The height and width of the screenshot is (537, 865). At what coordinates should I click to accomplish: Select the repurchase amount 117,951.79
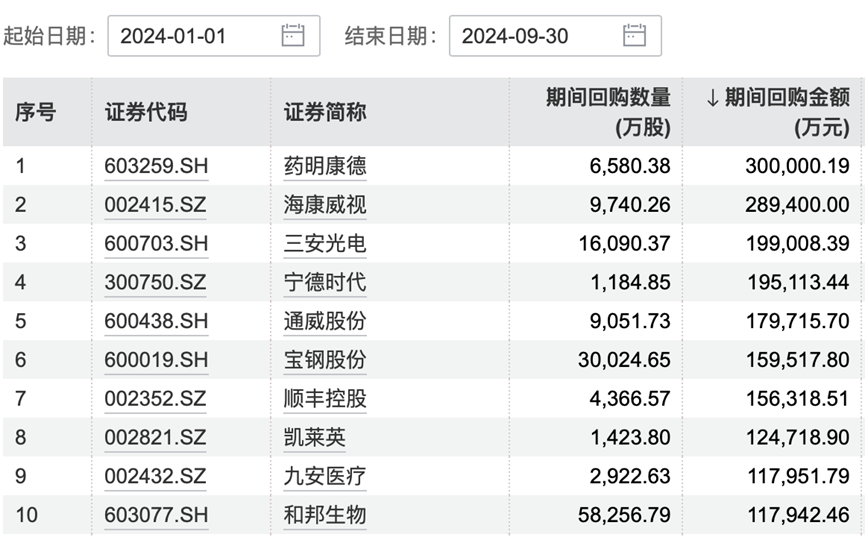[x=798, y=476]
